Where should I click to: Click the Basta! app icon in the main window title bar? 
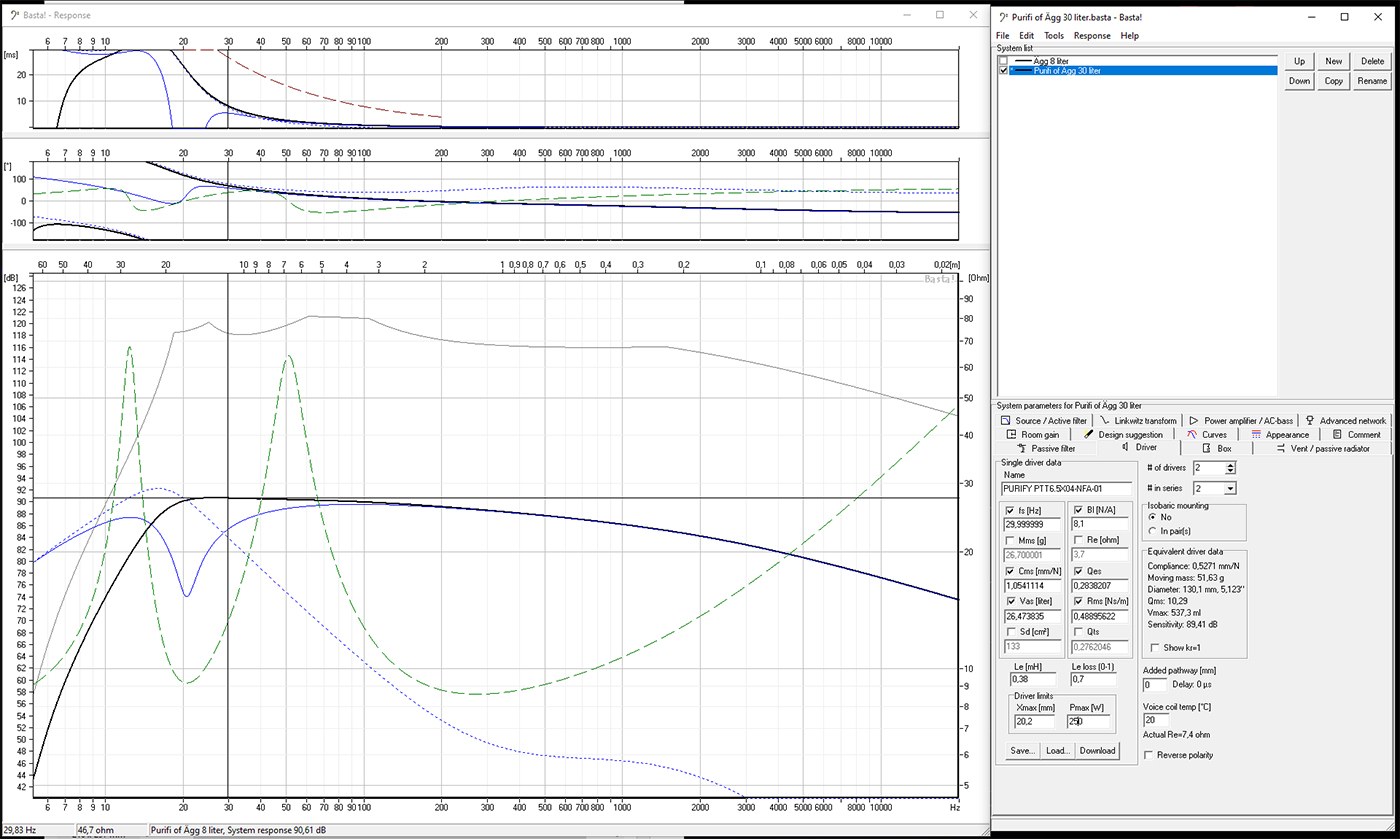1005,16
